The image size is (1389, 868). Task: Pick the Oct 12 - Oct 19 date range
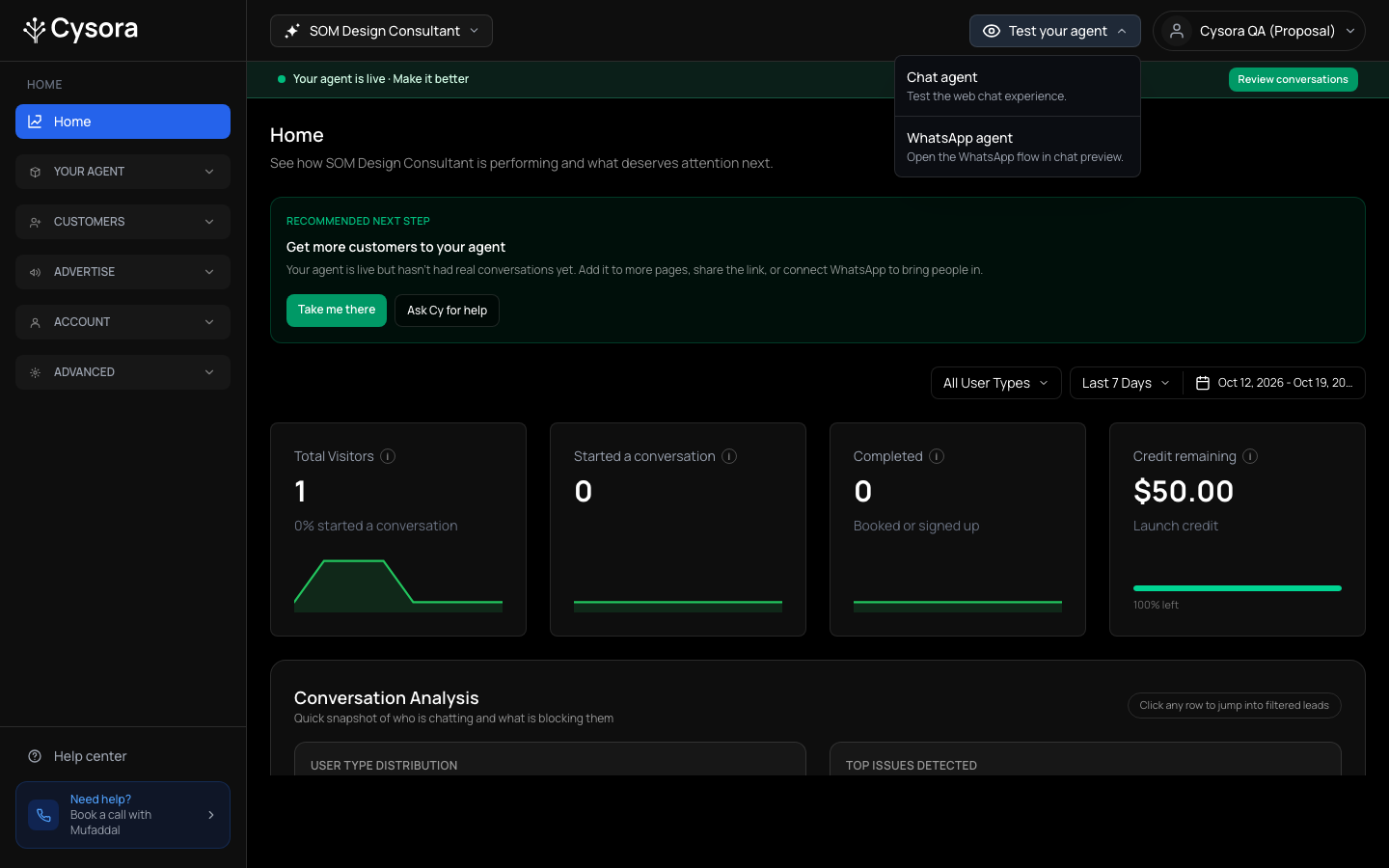click(1274, 383)
